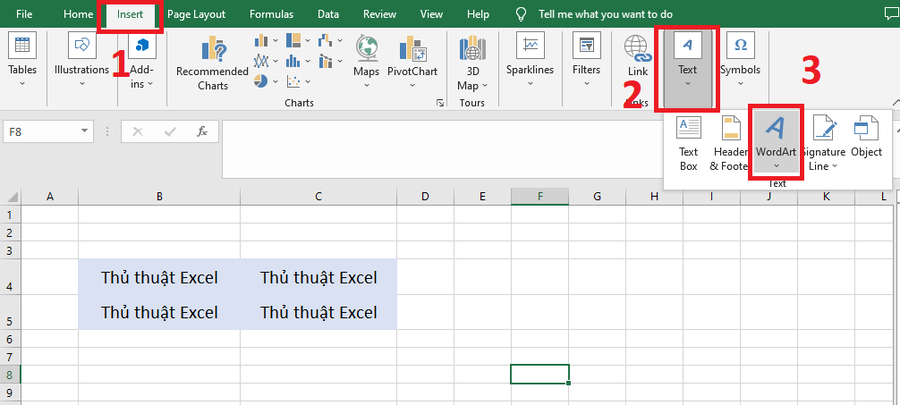The image size is (900, 405).
Task: Select cell C5 containing Thủ thuật Excel
Action: [319, 312]
